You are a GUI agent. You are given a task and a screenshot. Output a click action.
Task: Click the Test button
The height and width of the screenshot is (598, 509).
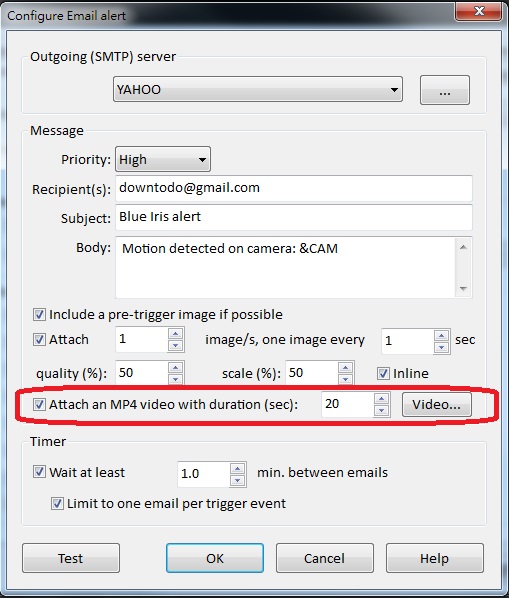[x=71, y=558]
